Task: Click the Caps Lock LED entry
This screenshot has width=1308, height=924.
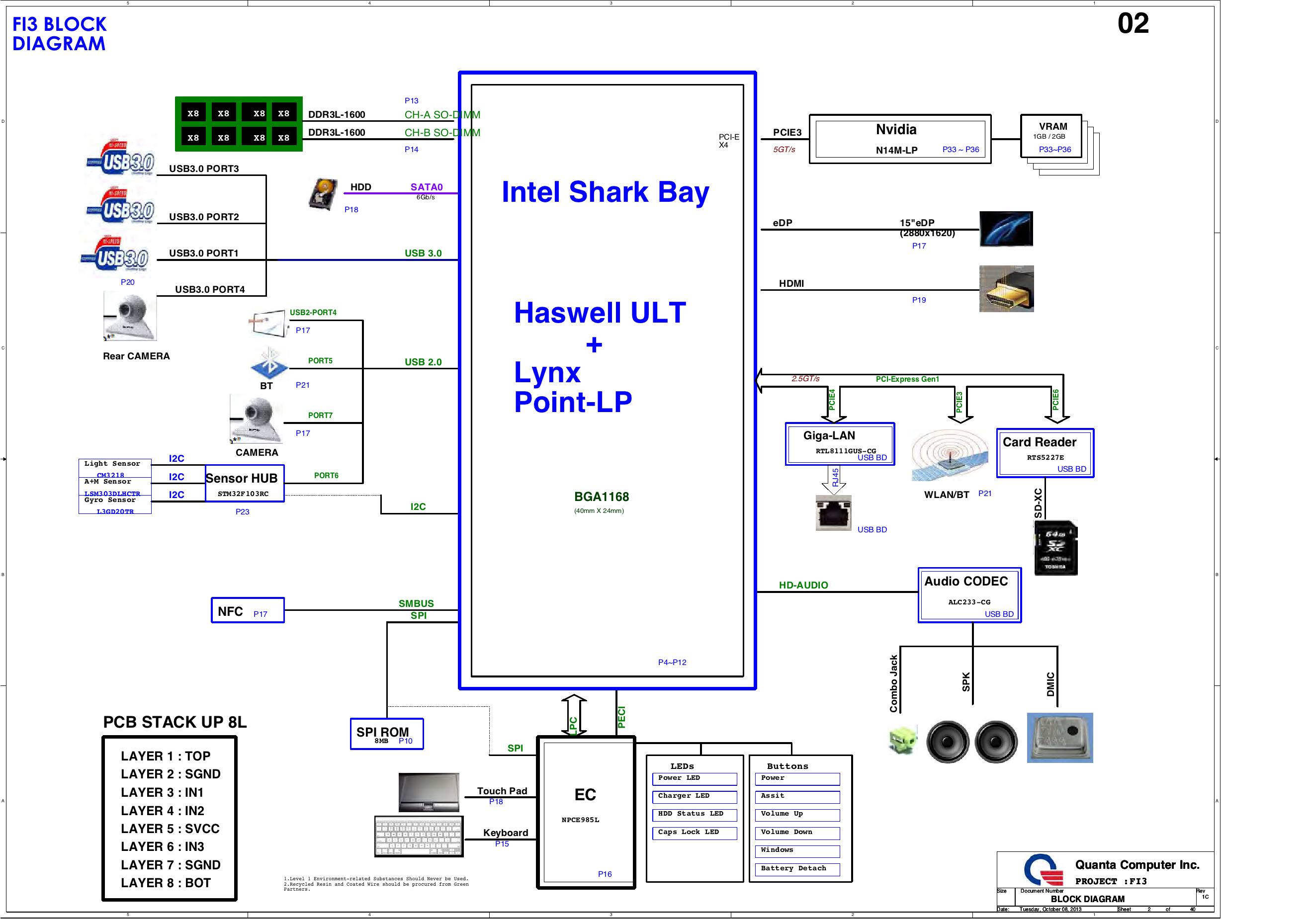Action: [x=694, y=834]
